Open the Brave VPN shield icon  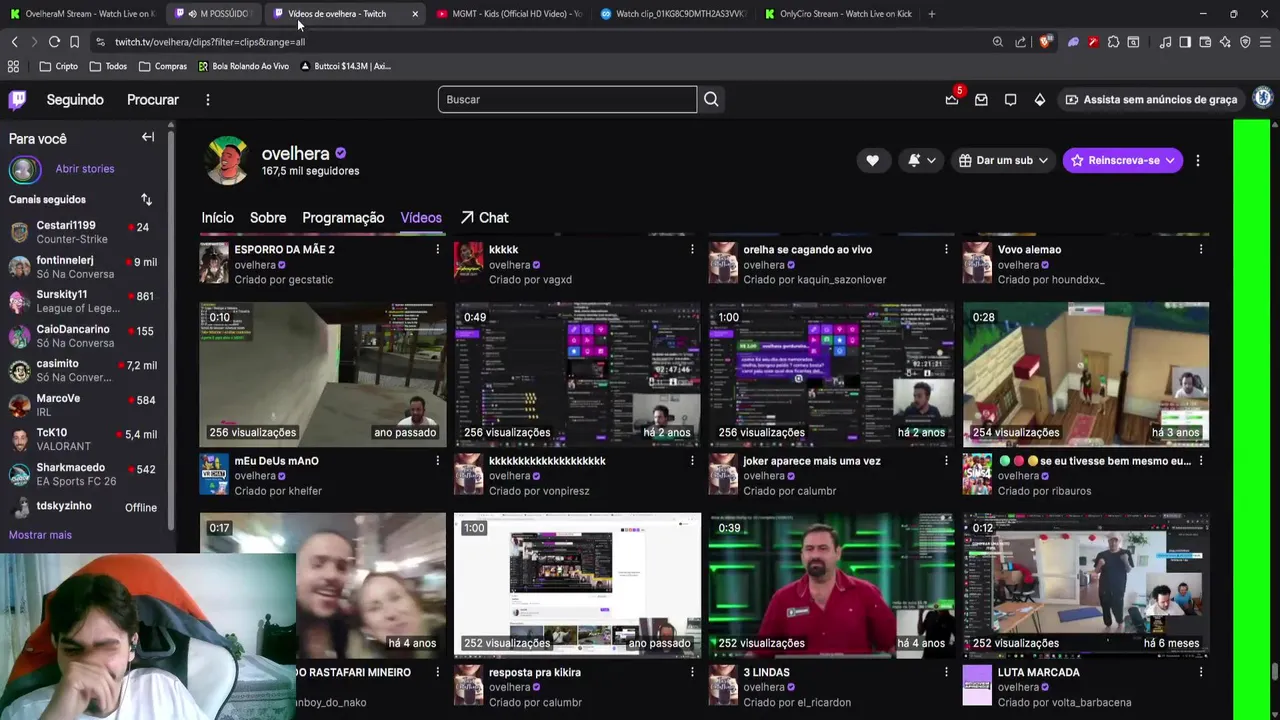click(1245, 42)
